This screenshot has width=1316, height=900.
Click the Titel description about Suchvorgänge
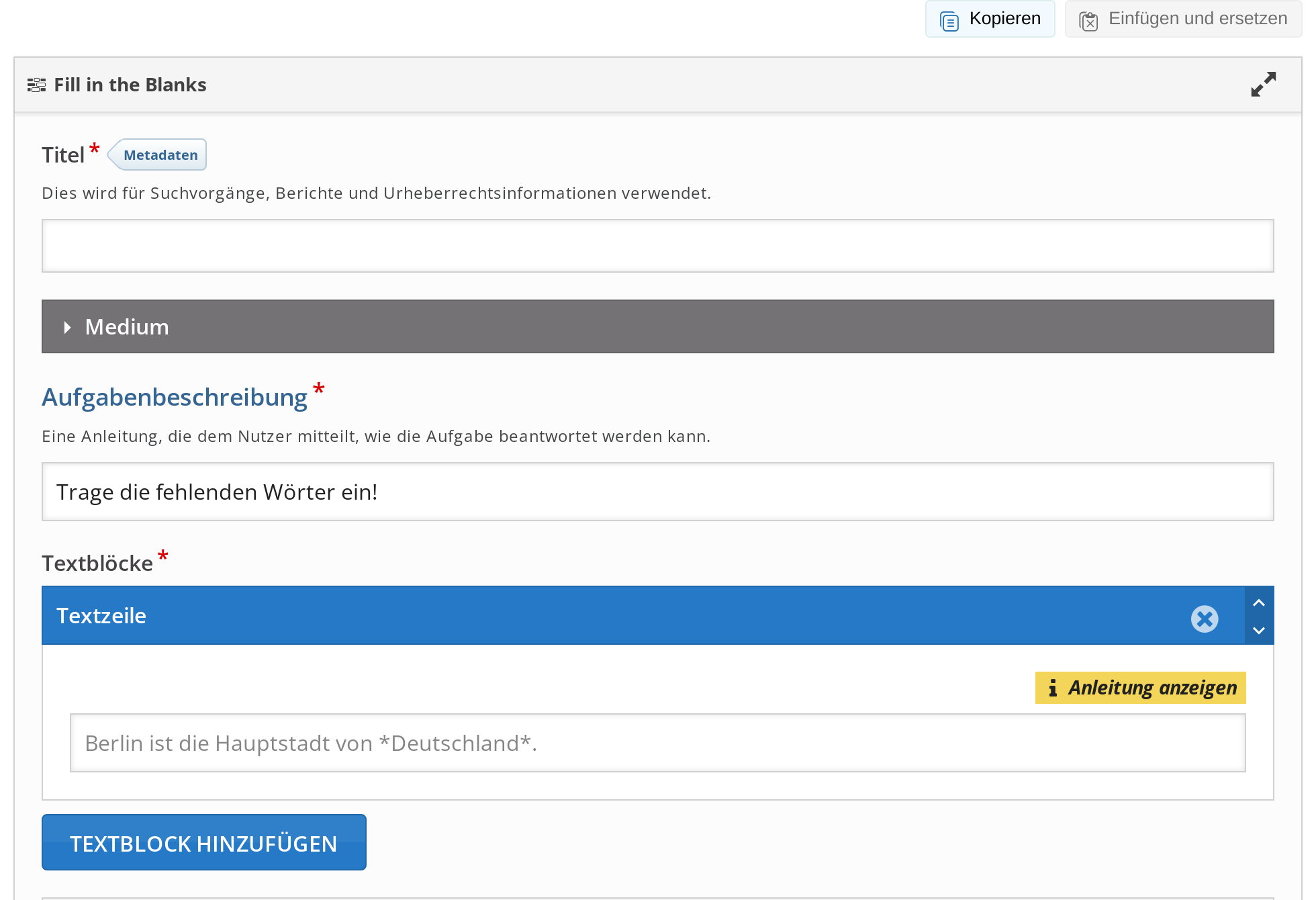click(376, 193)
